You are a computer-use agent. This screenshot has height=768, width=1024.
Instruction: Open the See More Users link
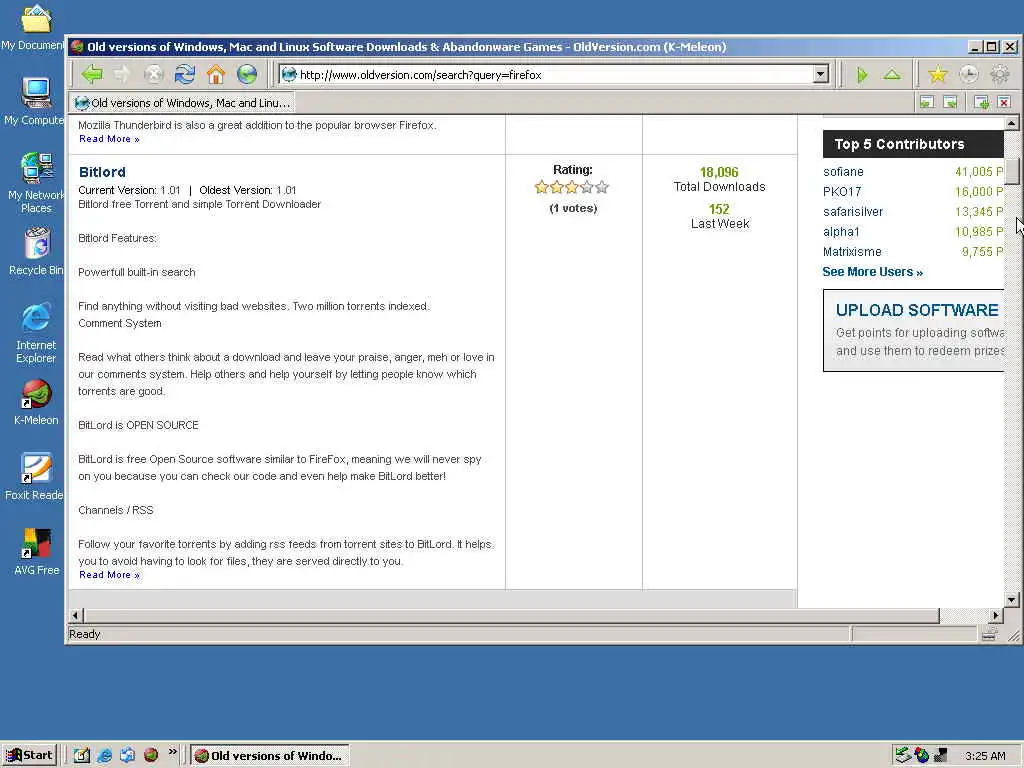tap(872, 272)
